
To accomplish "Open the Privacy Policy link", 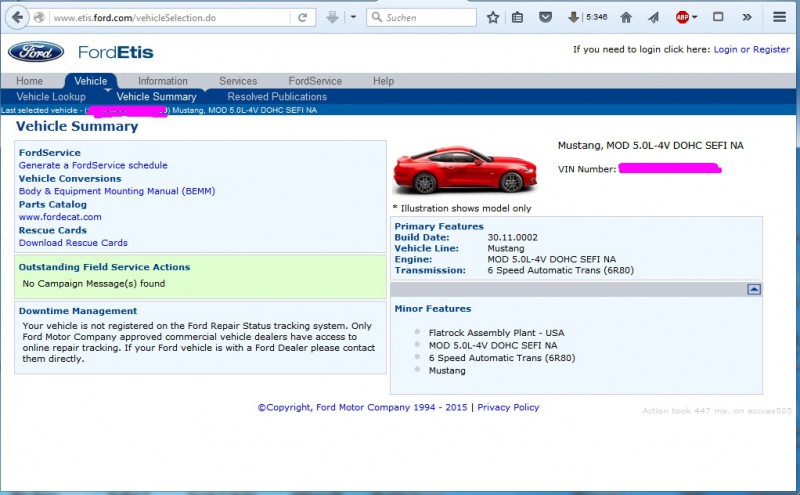I will tap(508, 407).
